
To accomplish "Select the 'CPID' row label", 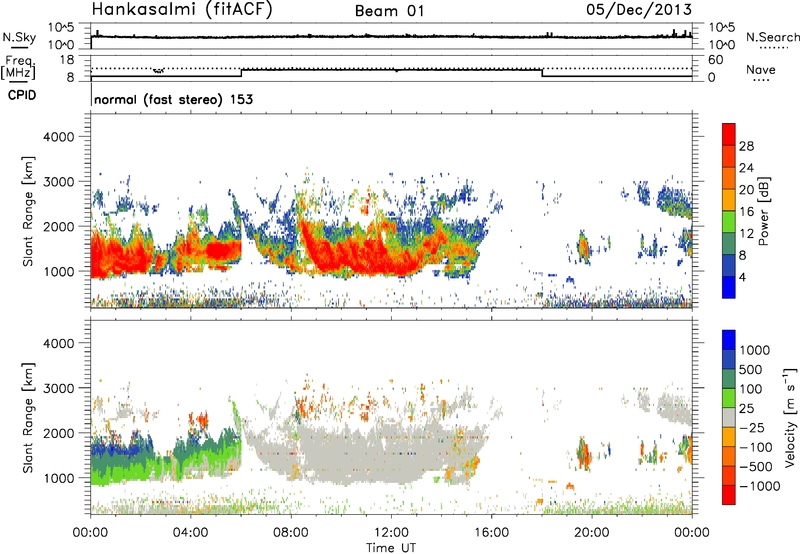I will (x=22, y=95).
